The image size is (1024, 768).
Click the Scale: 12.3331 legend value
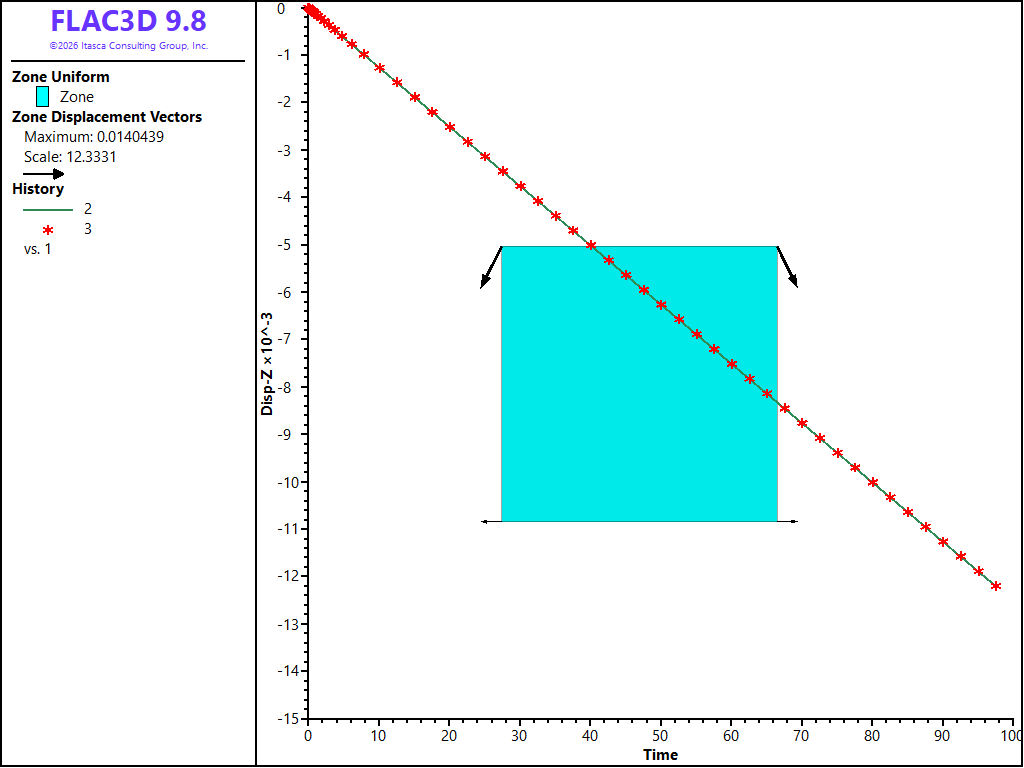tap(70, 157)
